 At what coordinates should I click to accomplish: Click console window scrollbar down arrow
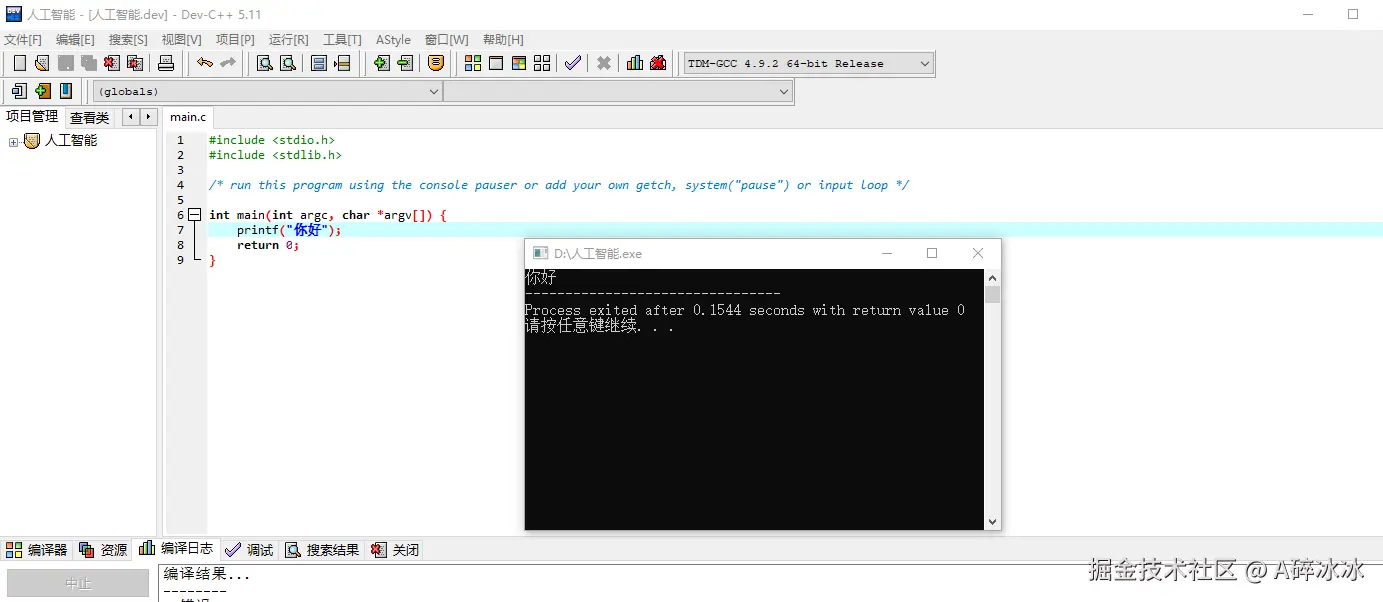coord(992,521)
